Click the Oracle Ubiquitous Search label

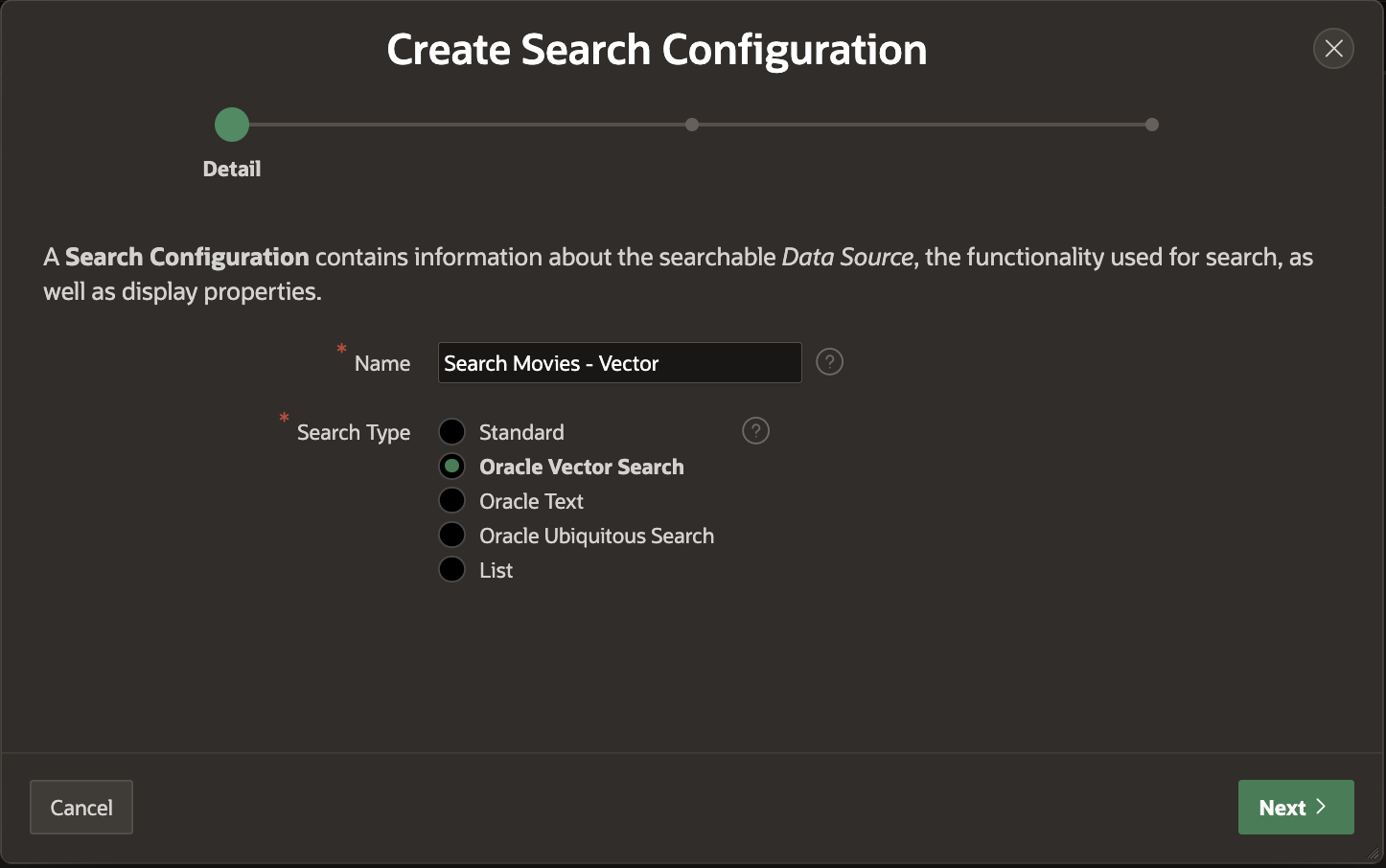pos(596,536)
